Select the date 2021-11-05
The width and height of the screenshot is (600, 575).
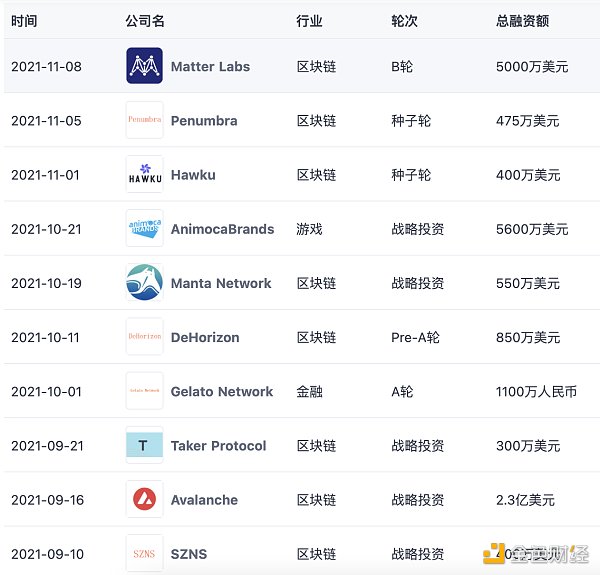click(46, 121)
